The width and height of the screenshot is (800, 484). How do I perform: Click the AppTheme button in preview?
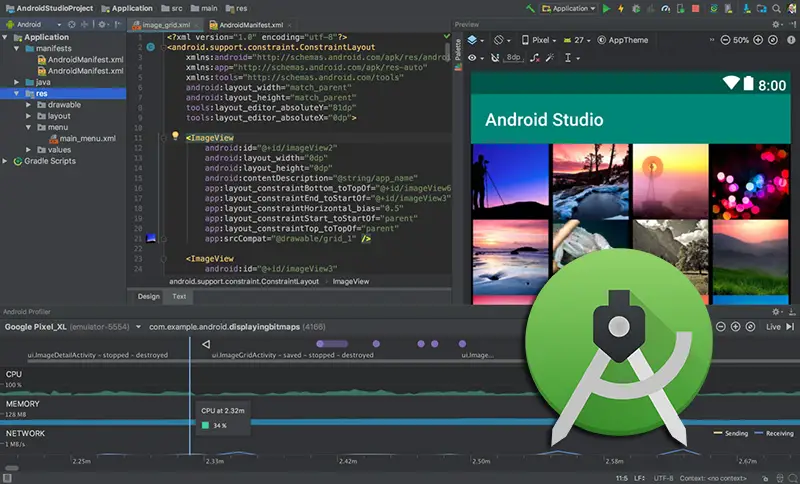point(625,40)
